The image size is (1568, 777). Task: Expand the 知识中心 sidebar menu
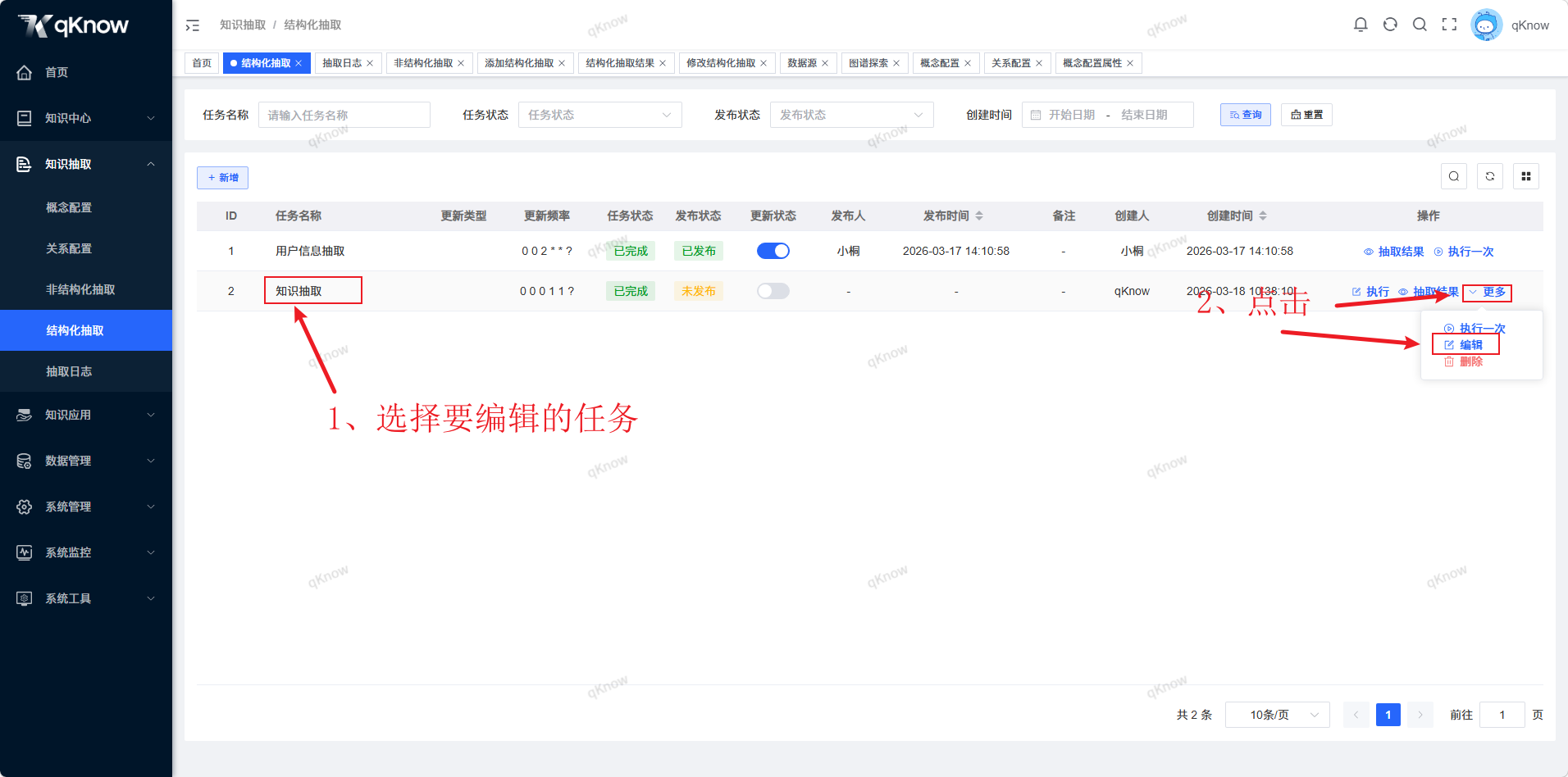click(86, 118)
